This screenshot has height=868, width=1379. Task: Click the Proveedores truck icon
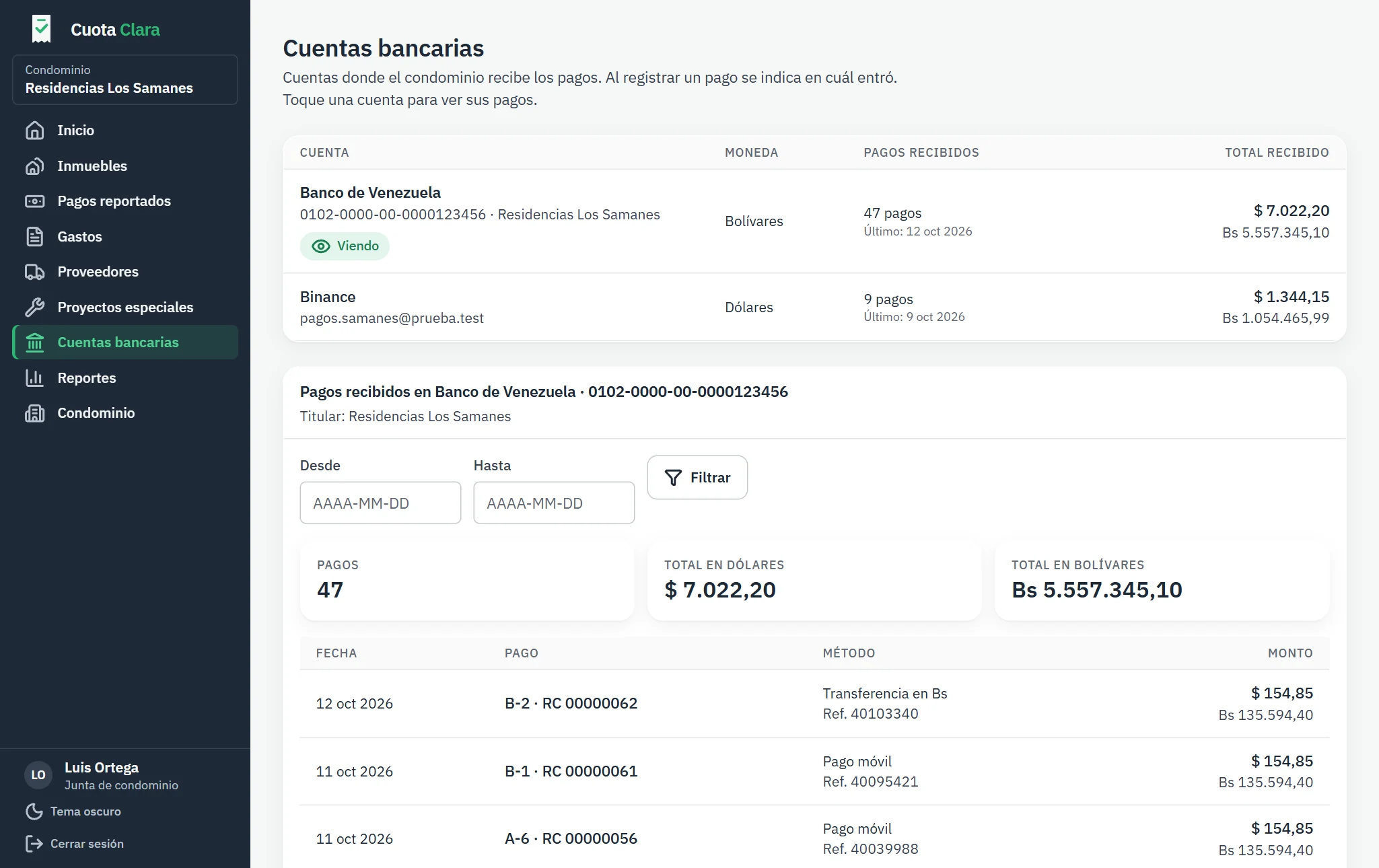click(x=34, y=272)
